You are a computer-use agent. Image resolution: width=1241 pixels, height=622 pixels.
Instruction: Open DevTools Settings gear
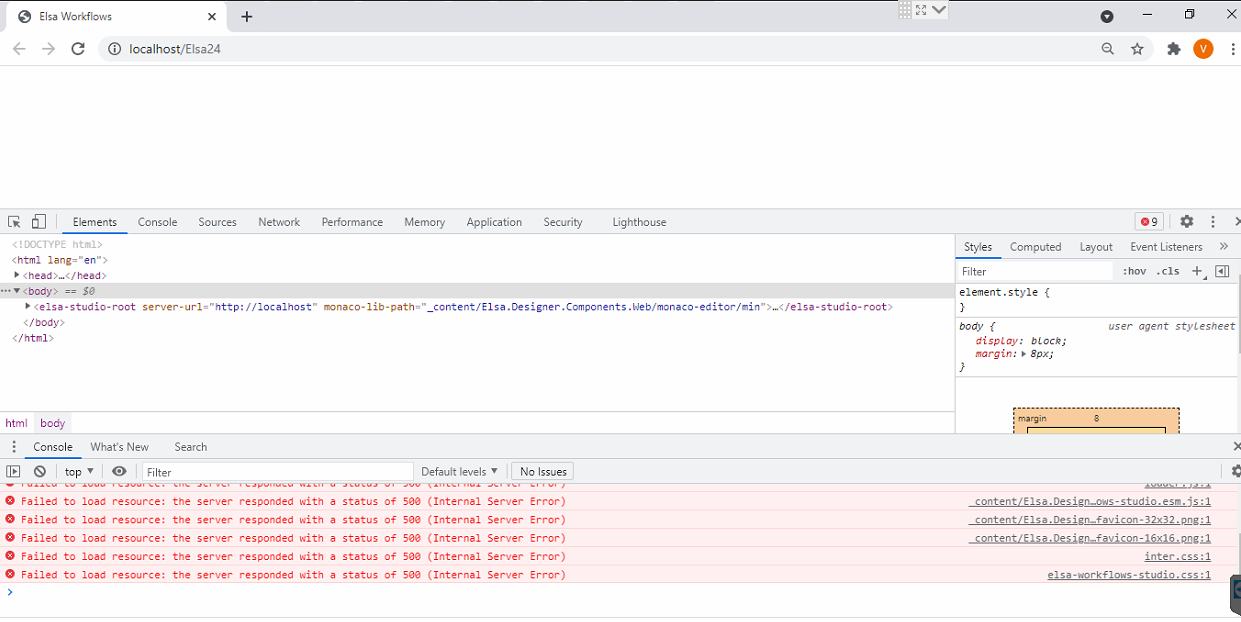1187,222
